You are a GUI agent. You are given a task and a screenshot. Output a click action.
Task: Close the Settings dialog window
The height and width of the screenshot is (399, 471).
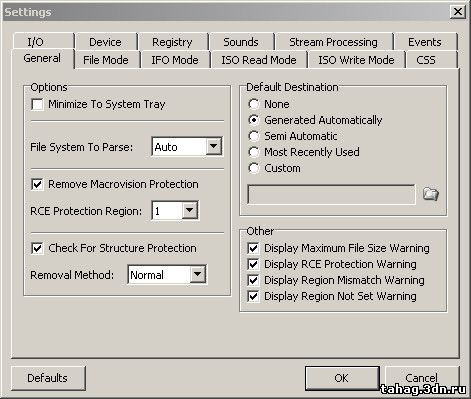pos(458,12)
